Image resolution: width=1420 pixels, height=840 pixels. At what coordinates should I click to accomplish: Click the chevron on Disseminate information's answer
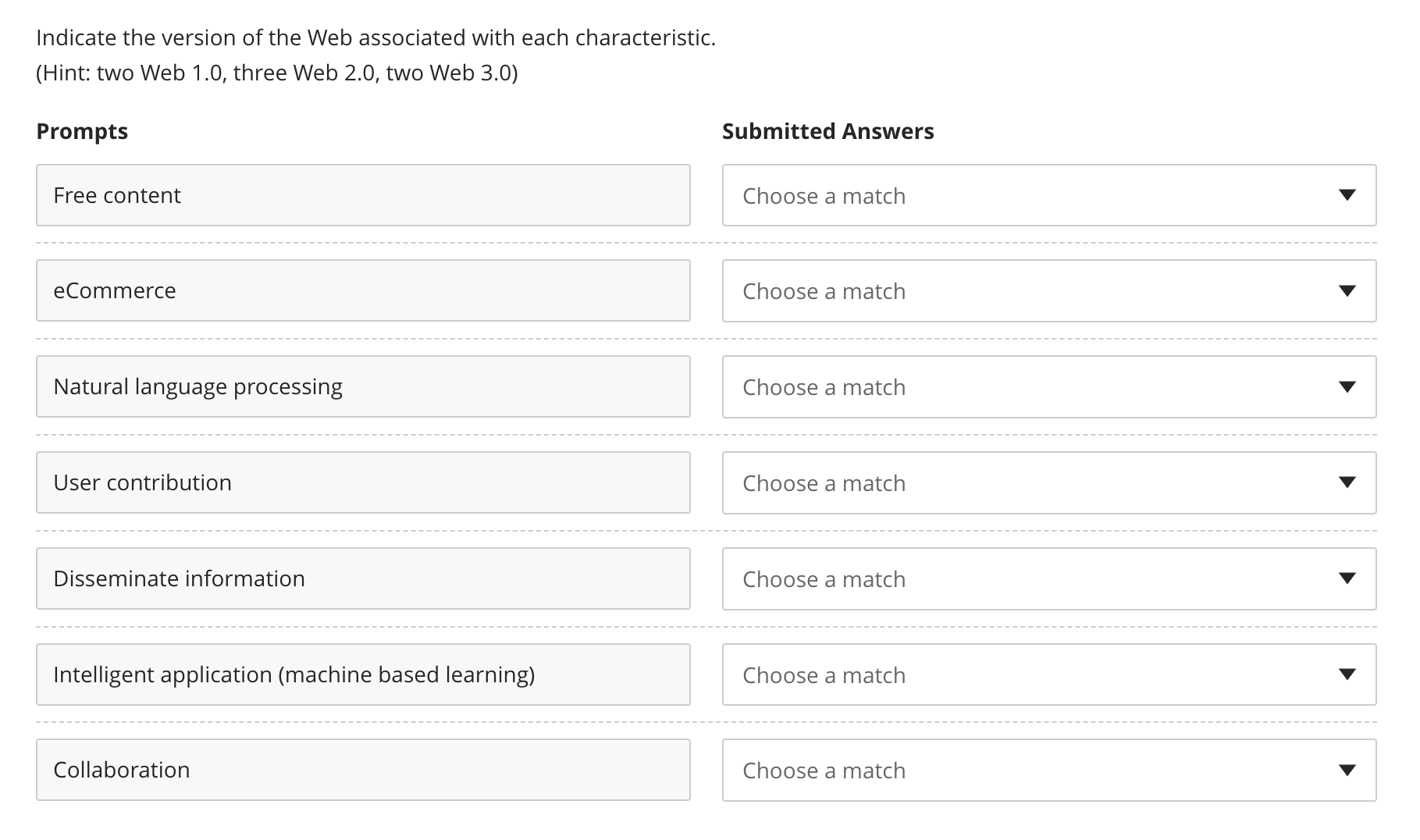pyautogui.click(x=1348, y=579)
